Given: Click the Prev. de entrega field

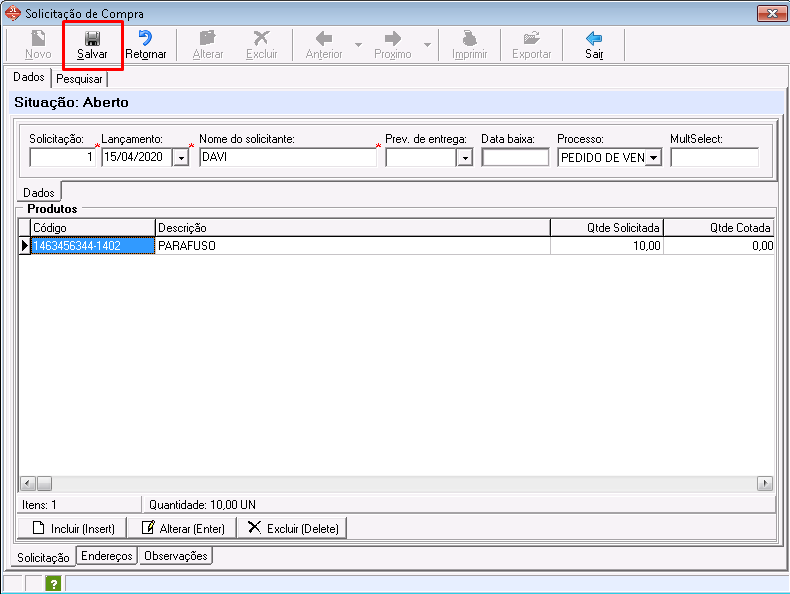Looking at the screenshot, I should (421, 157).
